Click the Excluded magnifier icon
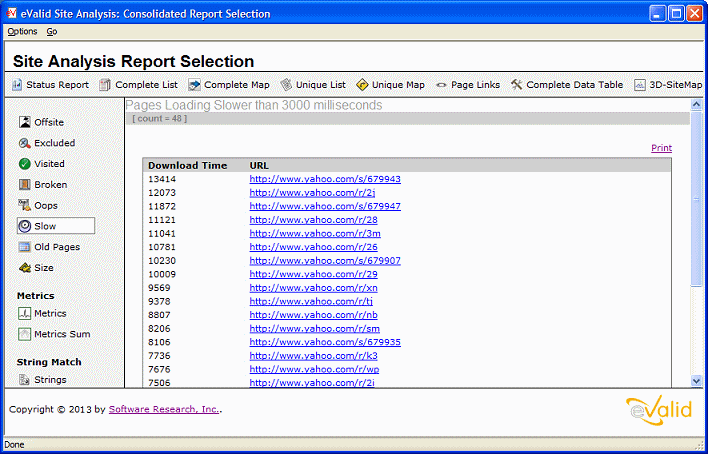 [x=25, y=143]
